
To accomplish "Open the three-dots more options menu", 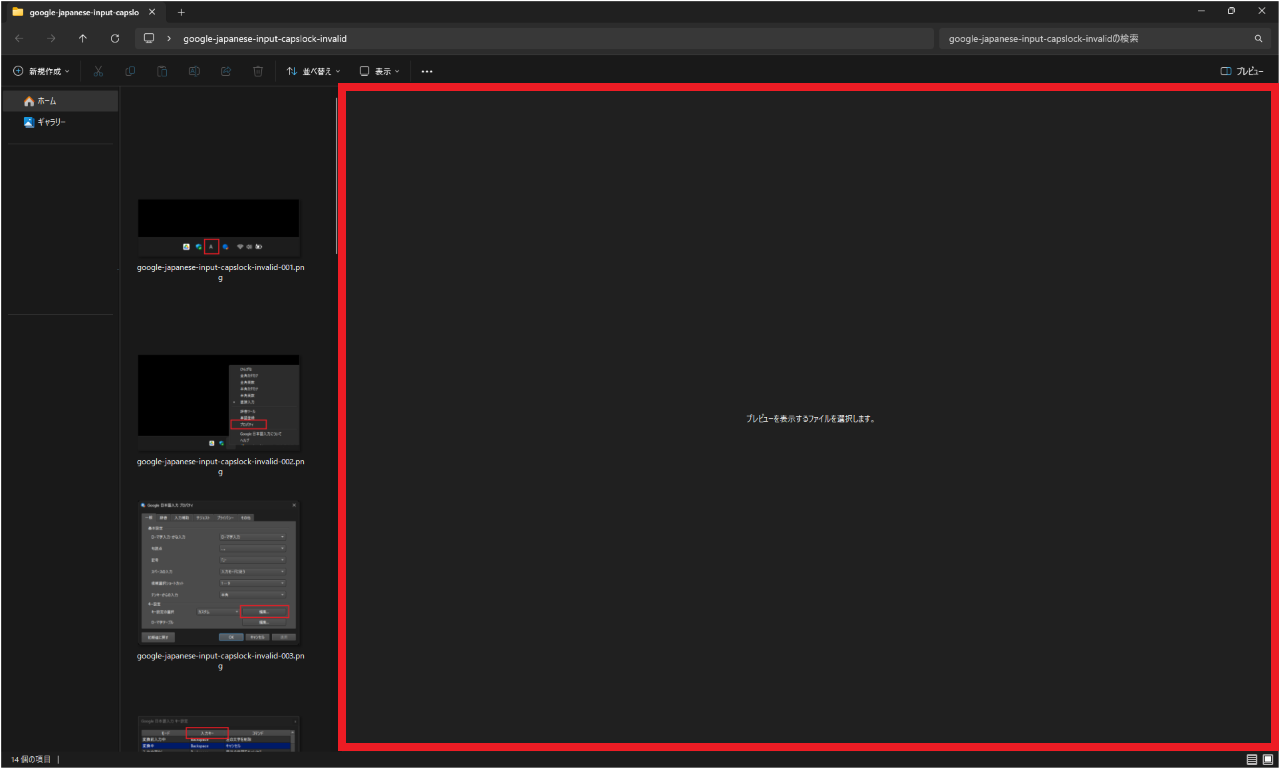I will point(427,71).
